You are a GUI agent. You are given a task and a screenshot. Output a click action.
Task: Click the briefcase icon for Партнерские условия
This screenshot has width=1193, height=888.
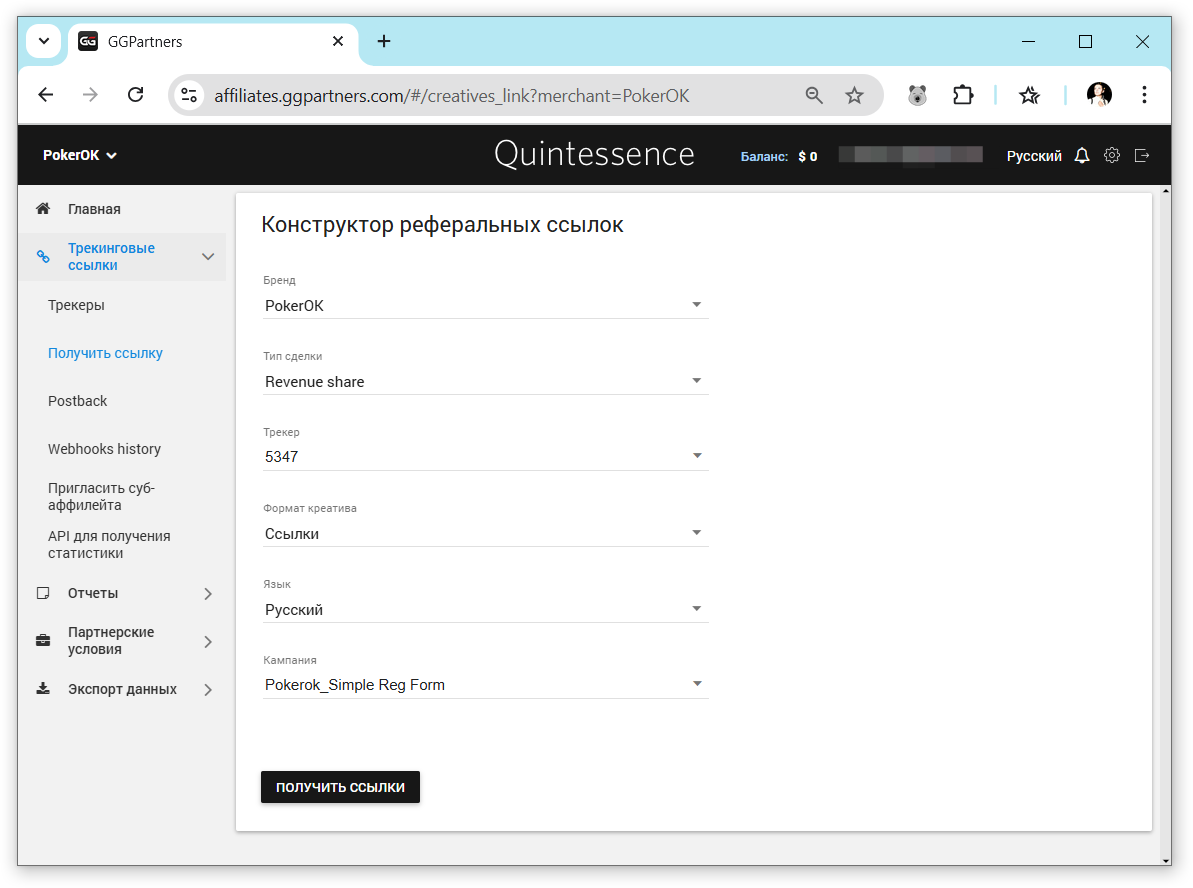(x=43, y=641)
